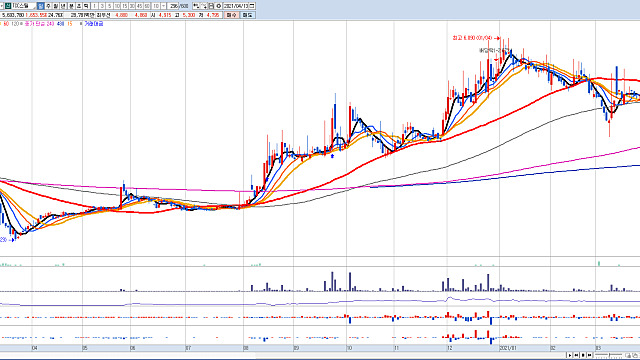Screen dimensions: 640x360
Task: Switch to minute (분) chart period
Action: coord(71,6)
